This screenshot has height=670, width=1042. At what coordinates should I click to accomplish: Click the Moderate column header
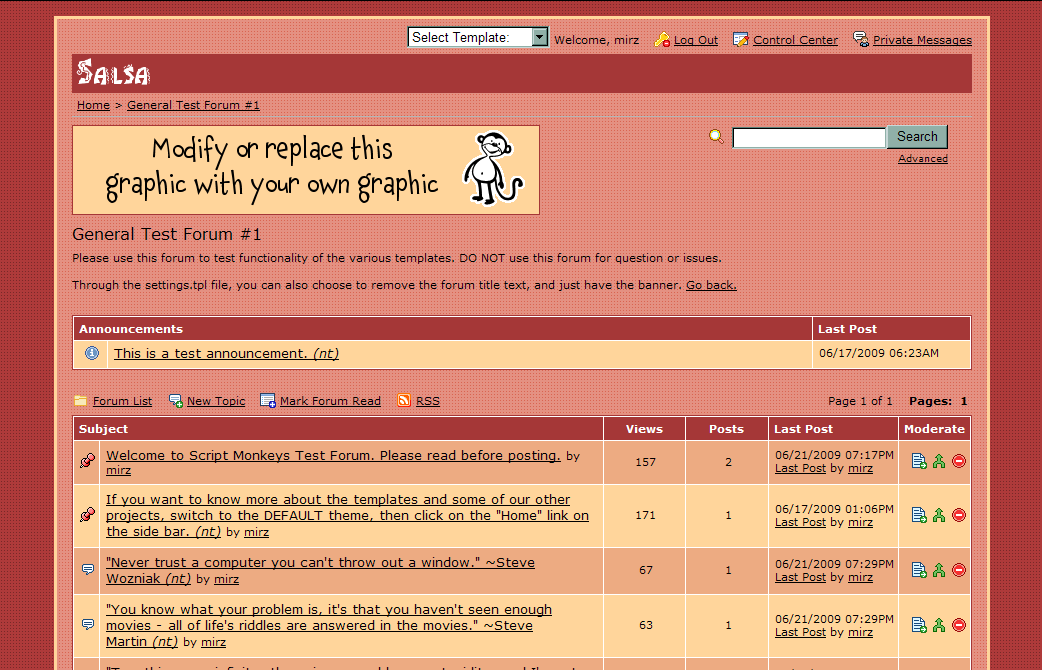[934, 429]
